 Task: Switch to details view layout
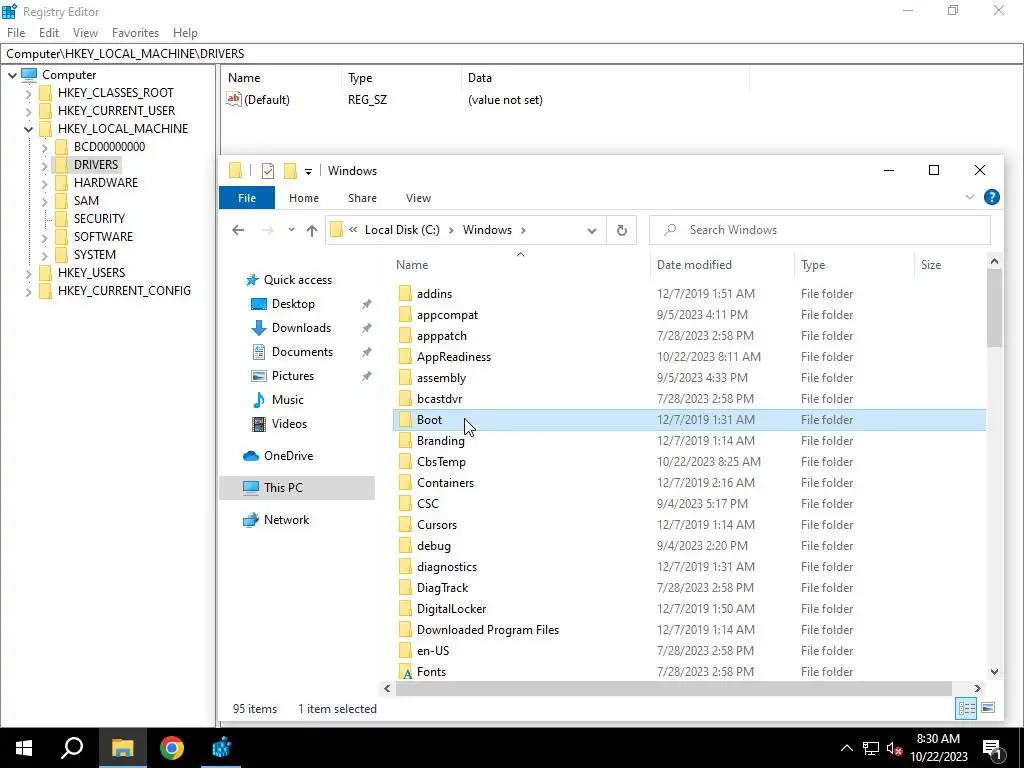[x=966, y=708]
